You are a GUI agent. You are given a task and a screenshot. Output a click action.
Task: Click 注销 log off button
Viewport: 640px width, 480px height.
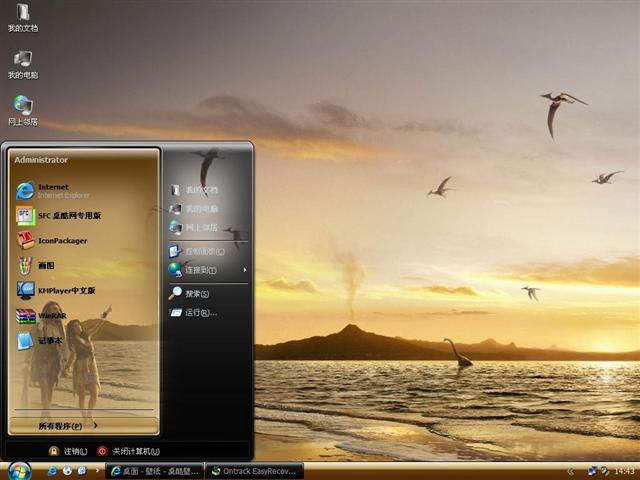click(68, 451)
